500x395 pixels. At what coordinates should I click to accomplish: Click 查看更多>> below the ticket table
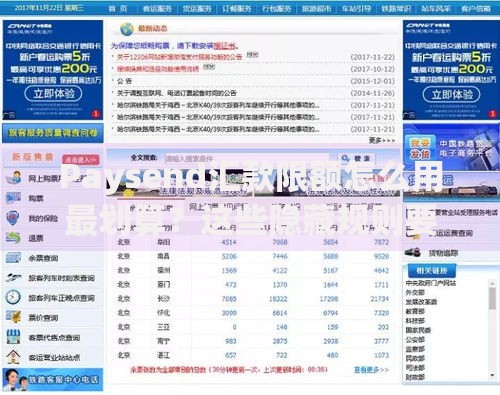[x=371, y=369]
